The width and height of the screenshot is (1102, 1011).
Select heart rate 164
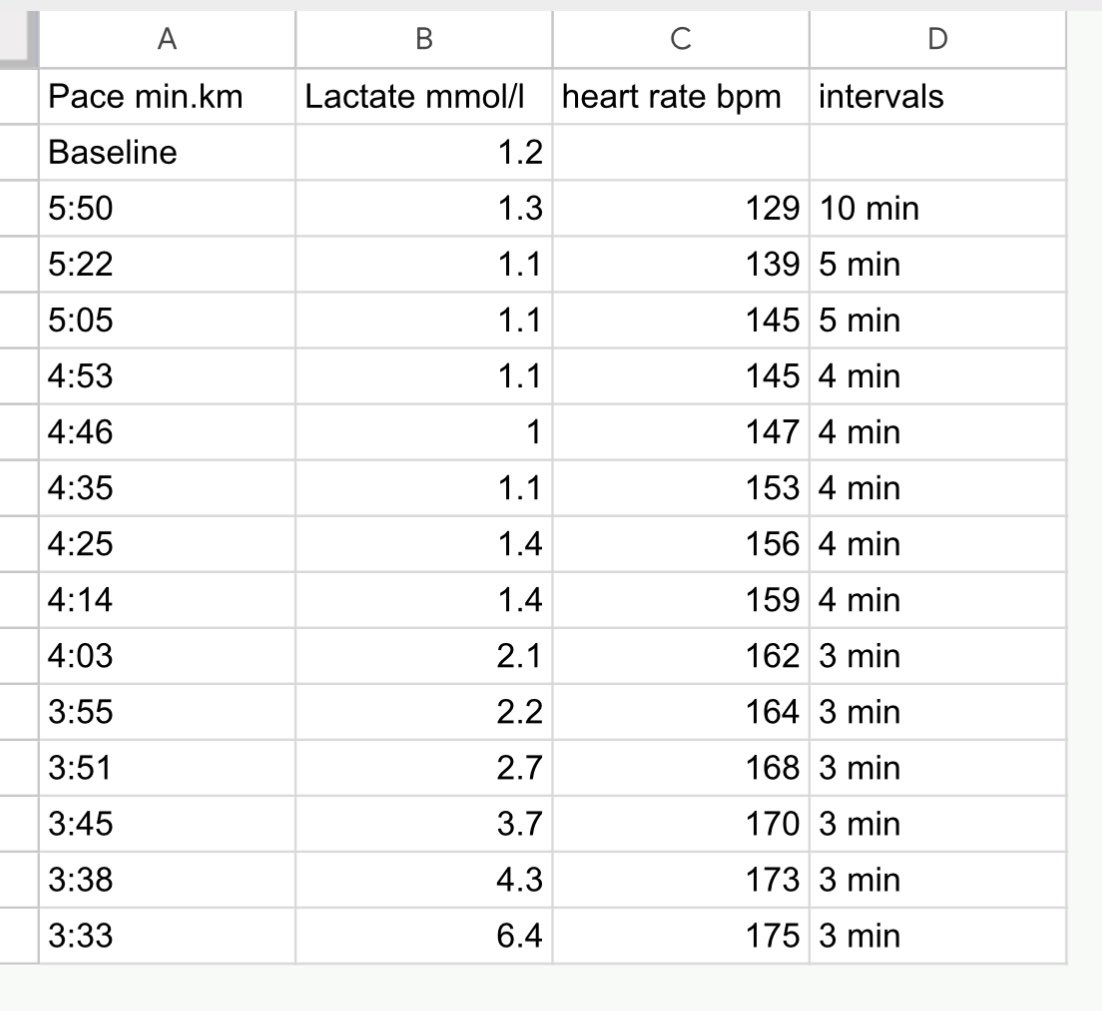[x=680, y=712]
